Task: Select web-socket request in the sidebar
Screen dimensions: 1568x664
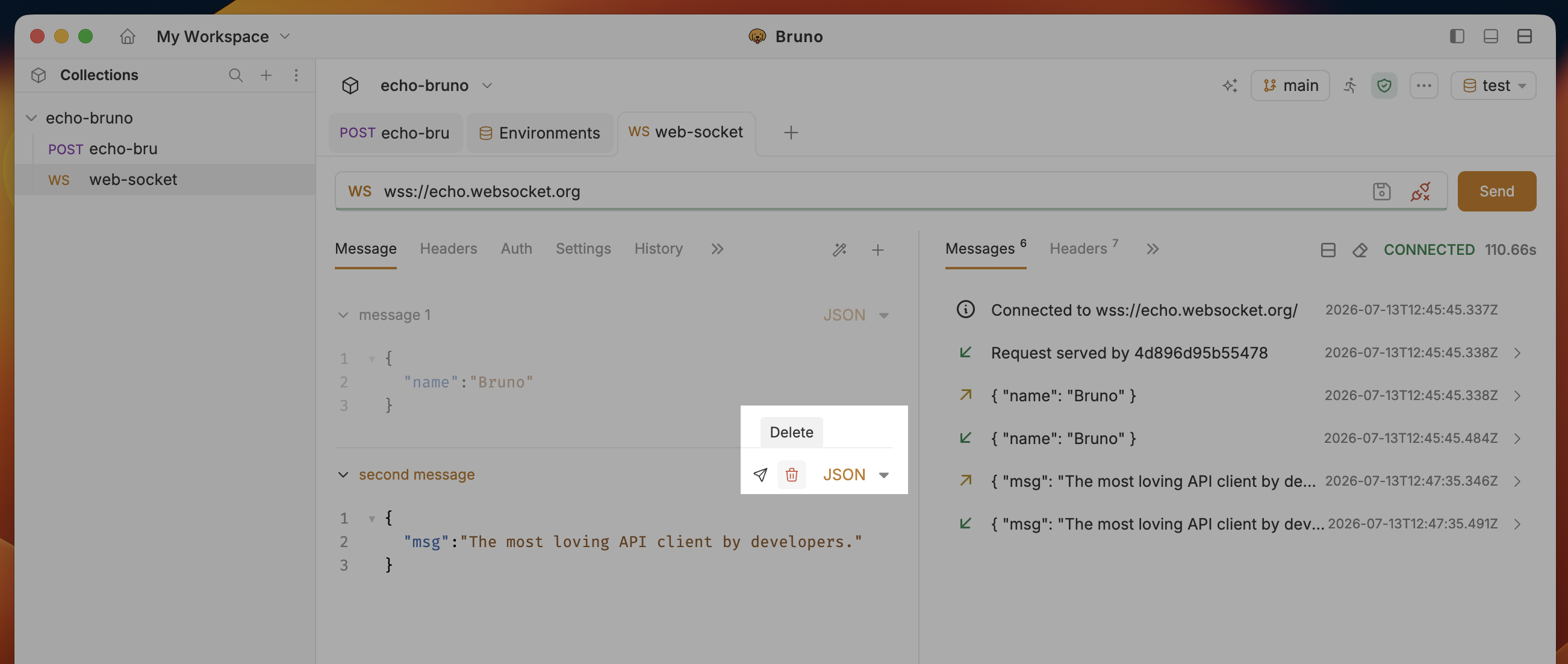Action: [x=164, y=180]
